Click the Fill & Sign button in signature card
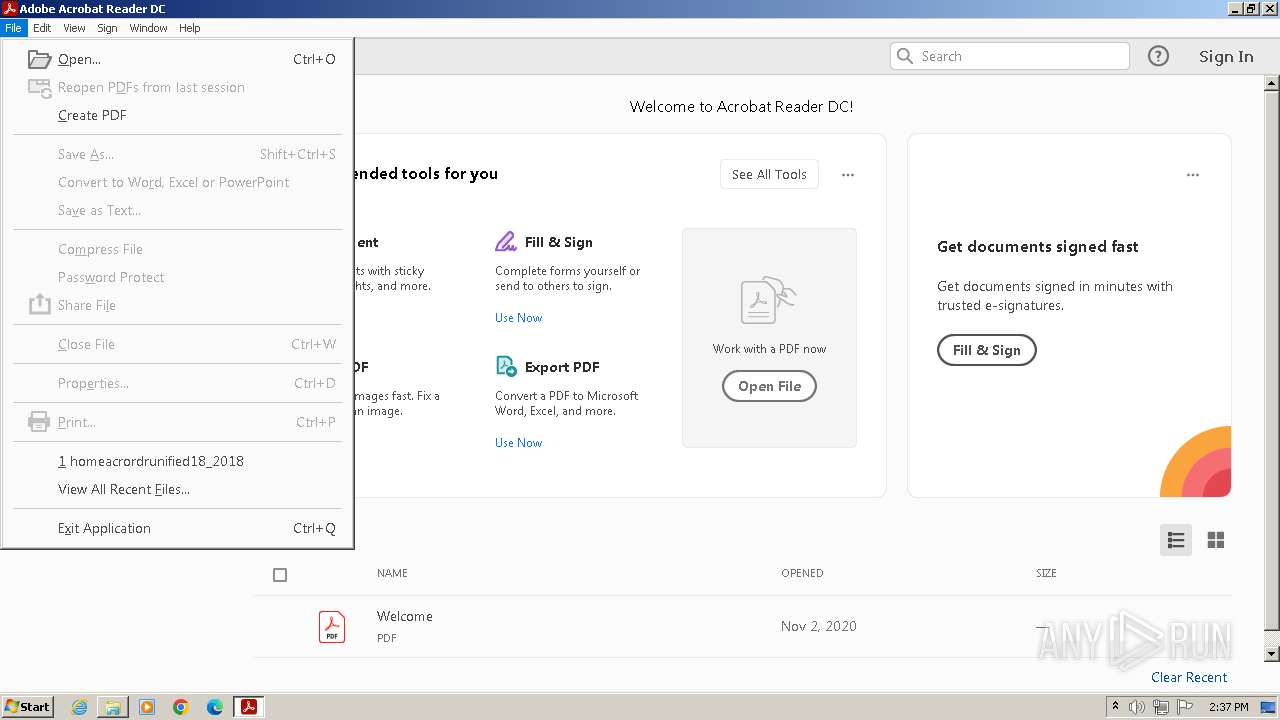 986,350
